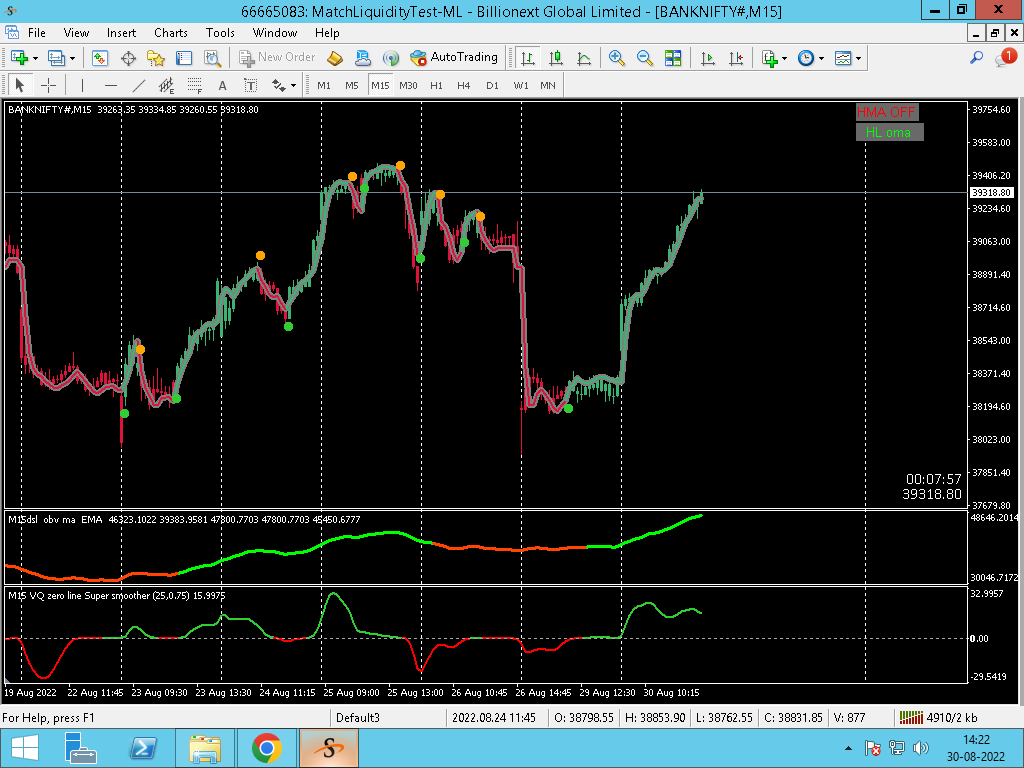
Task: Switch to M5 timeframe
Action: coord(352,86)
